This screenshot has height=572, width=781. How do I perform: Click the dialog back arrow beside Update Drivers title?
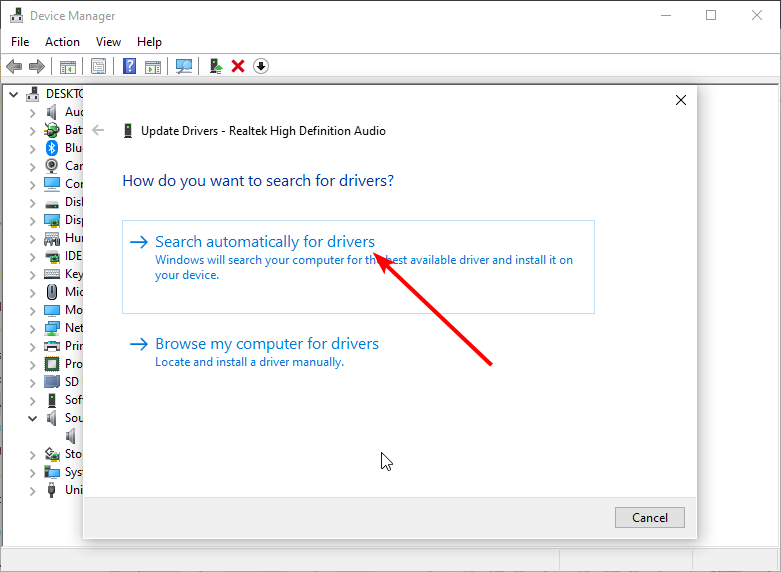(x=98, y=131)
